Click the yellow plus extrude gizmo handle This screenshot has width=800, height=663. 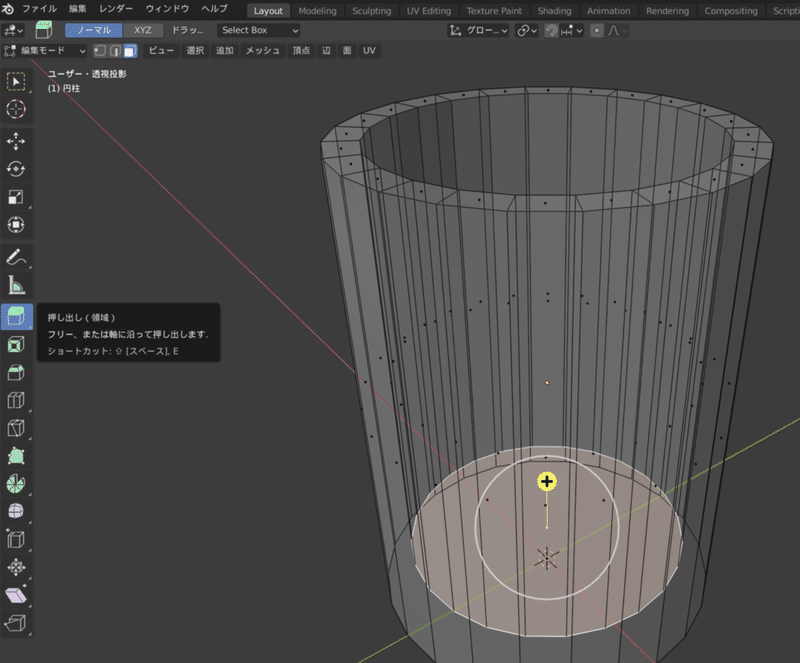547,481
